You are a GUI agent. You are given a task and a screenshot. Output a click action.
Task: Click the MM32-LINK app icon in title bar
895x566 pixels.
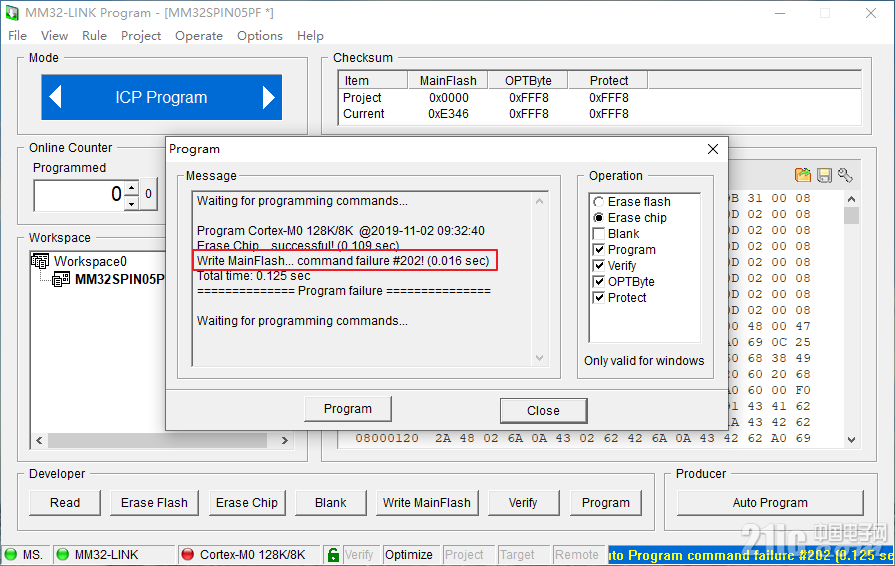12,13
